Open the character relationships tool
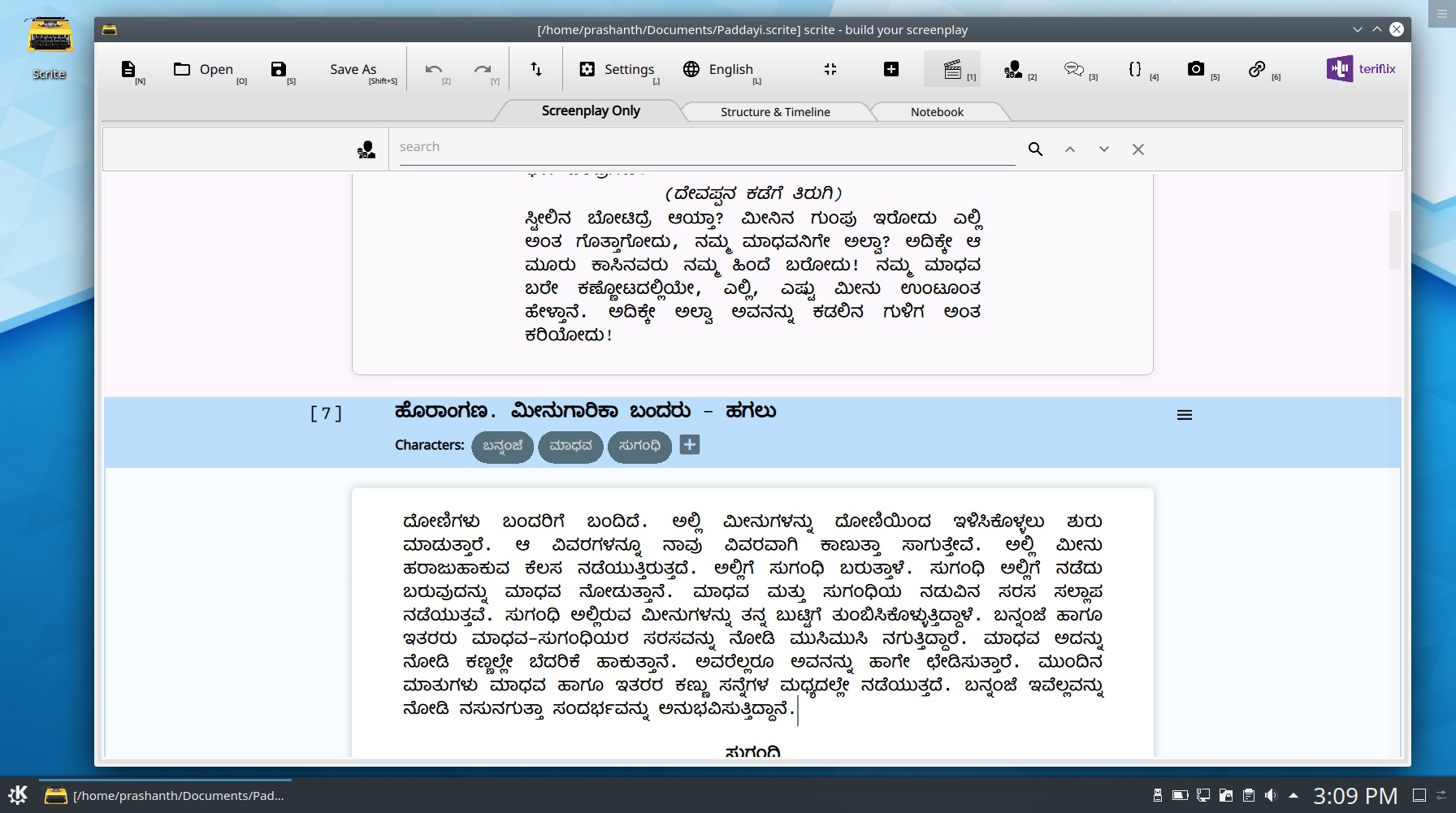 click(x=1014, y=69)
